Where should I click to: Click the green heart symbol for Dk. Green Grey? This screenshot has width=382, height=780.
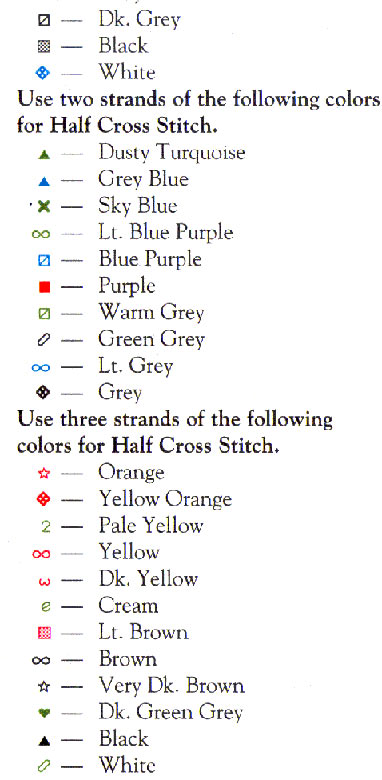pyautogui.click(x=44, y=714)
